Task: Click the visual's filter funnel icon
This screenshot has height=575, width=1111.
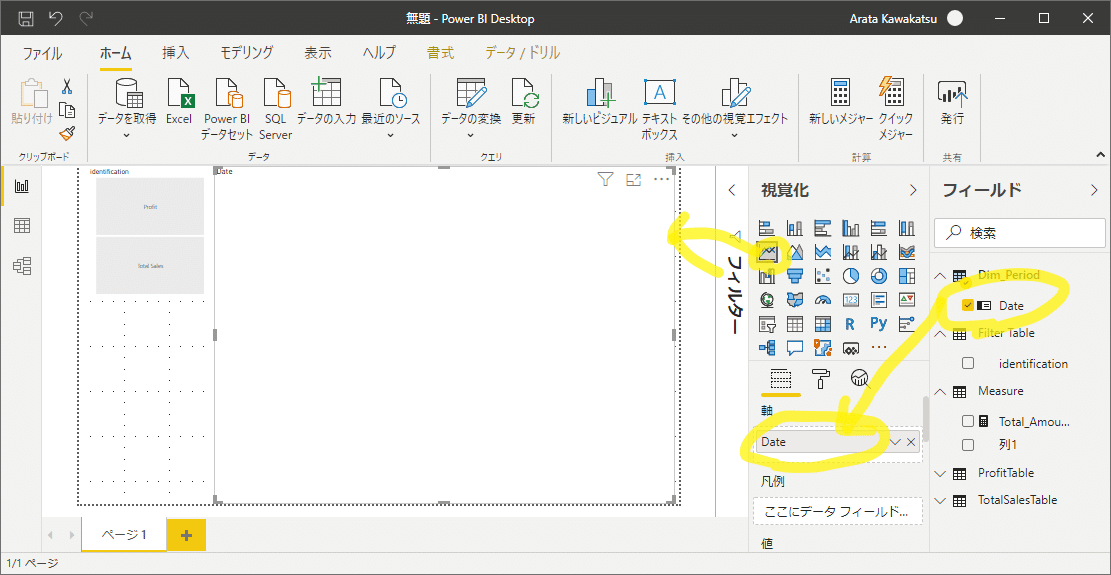Action: [604, 180]
